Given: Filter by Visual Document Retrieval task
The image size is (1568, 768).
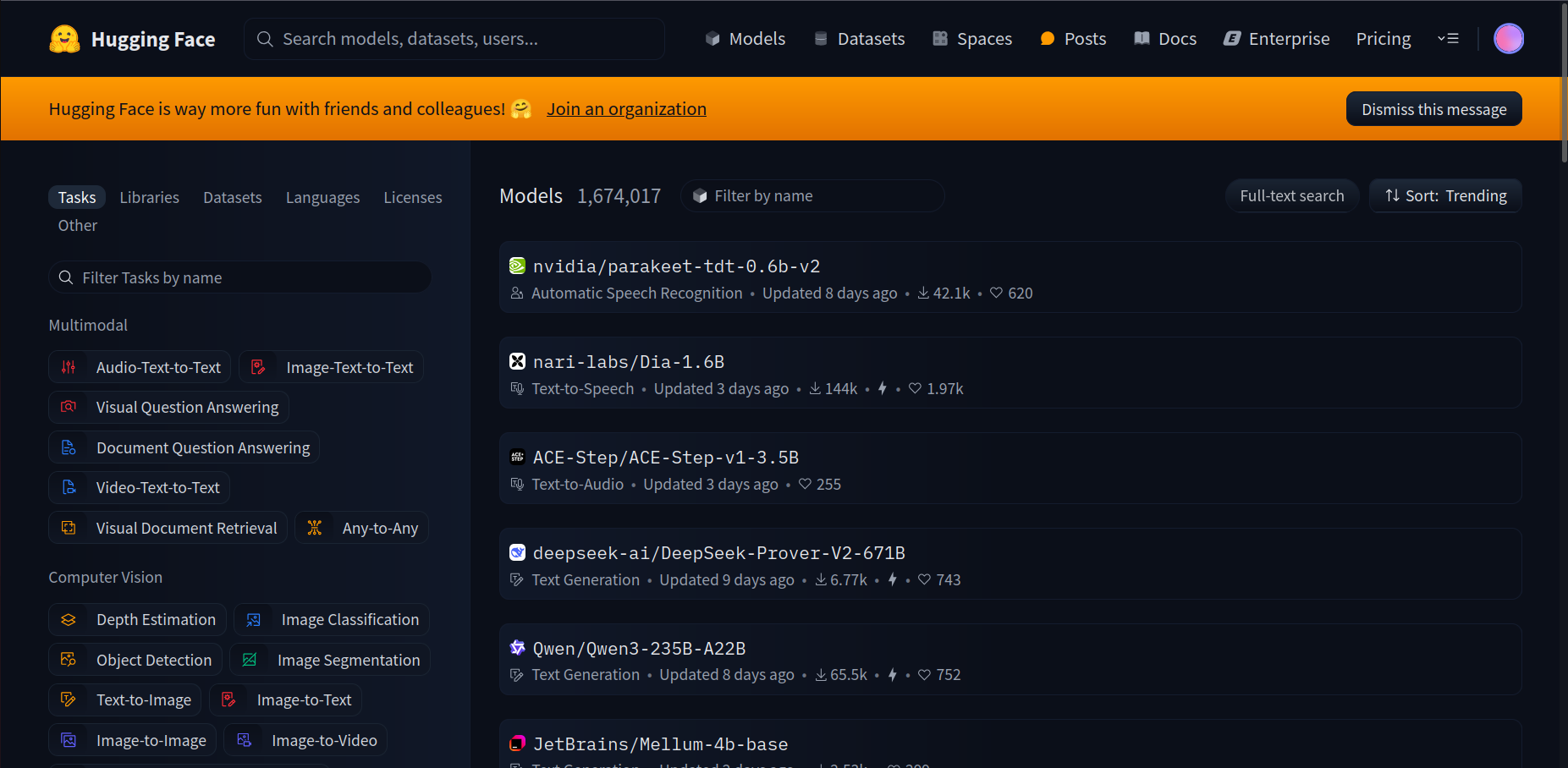Looking at the screenshot, I should coord(168,528).
